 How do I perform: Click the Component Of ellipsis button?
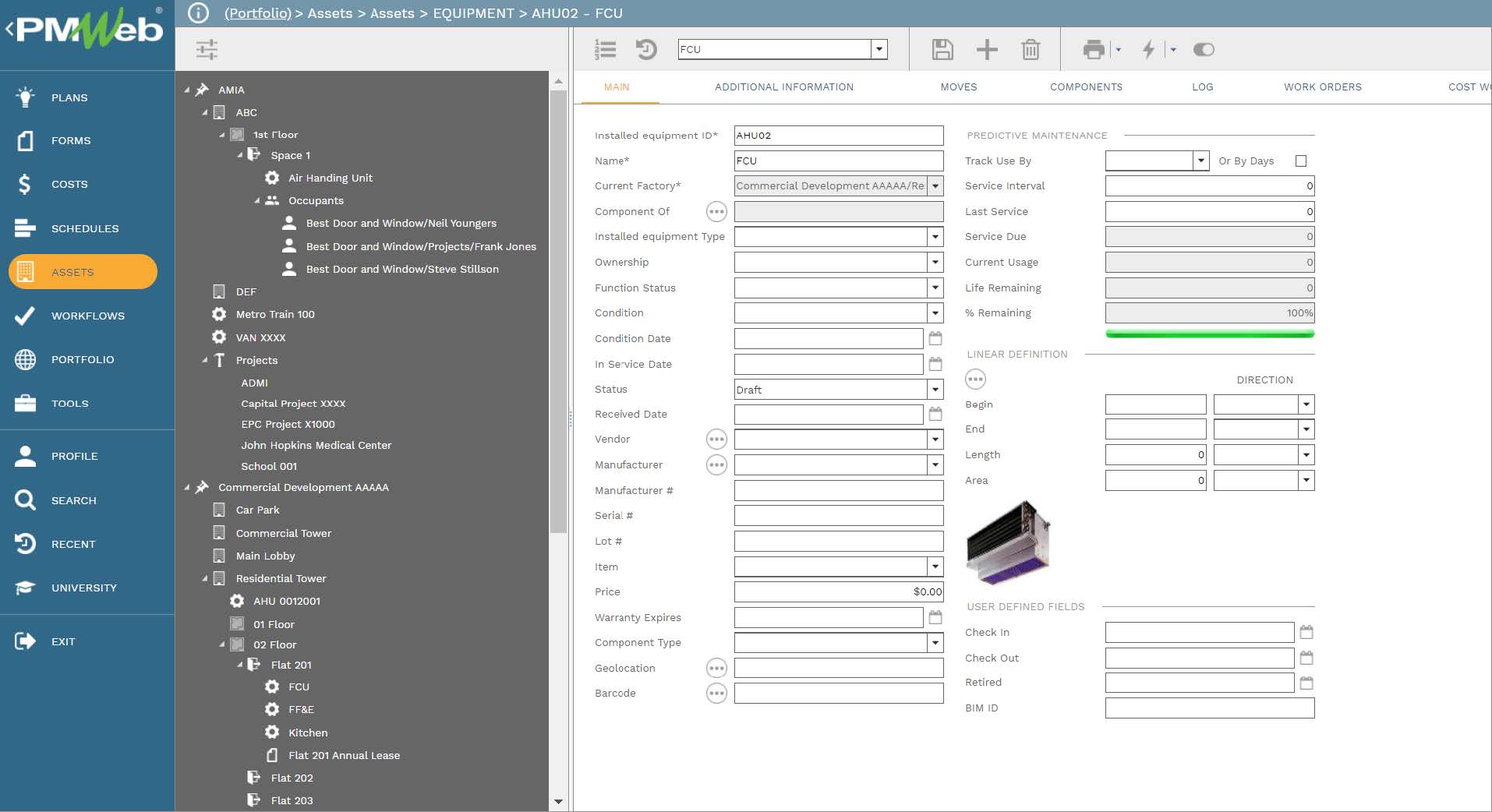tap(716, 211)
